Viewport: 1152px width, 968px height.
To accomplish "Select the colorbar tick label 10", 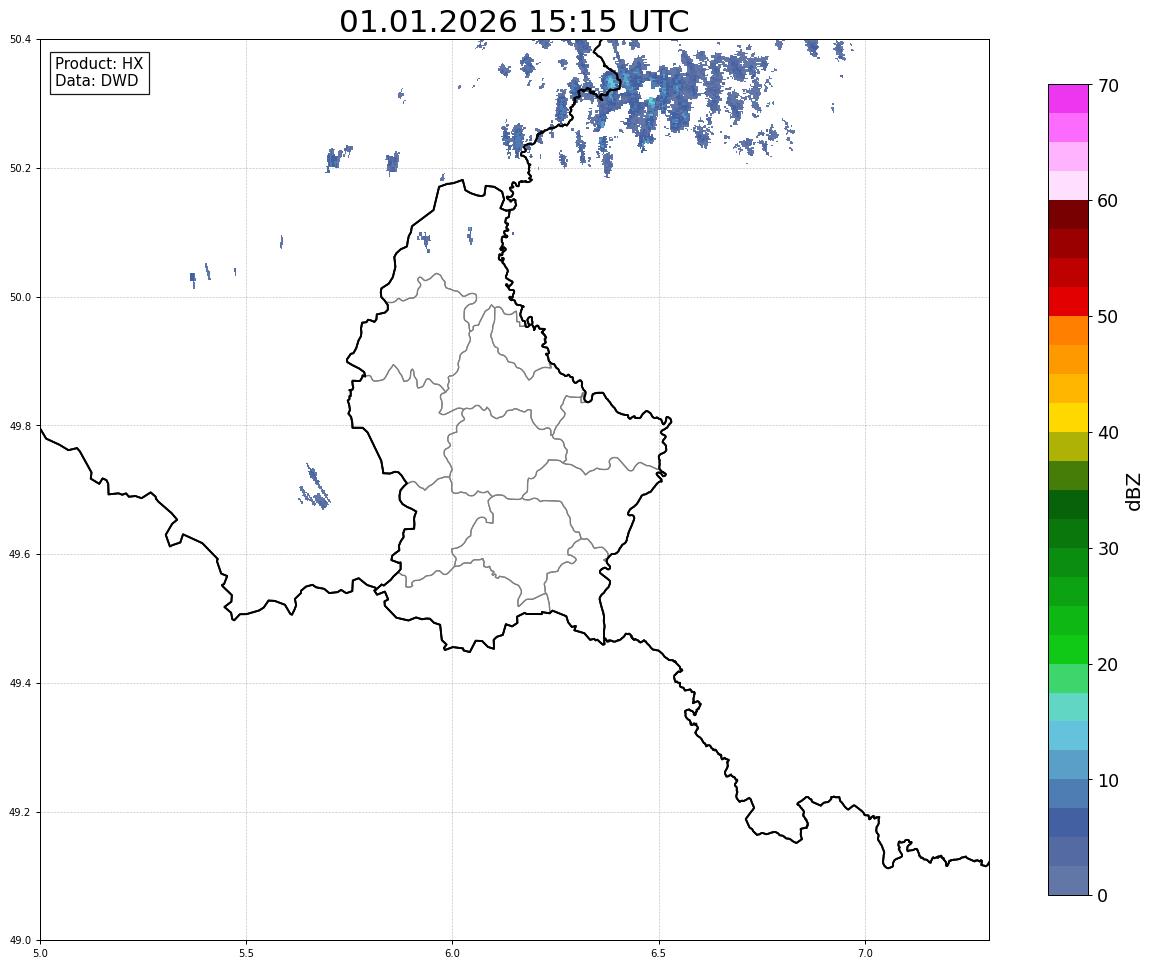I will [1107, 781].
